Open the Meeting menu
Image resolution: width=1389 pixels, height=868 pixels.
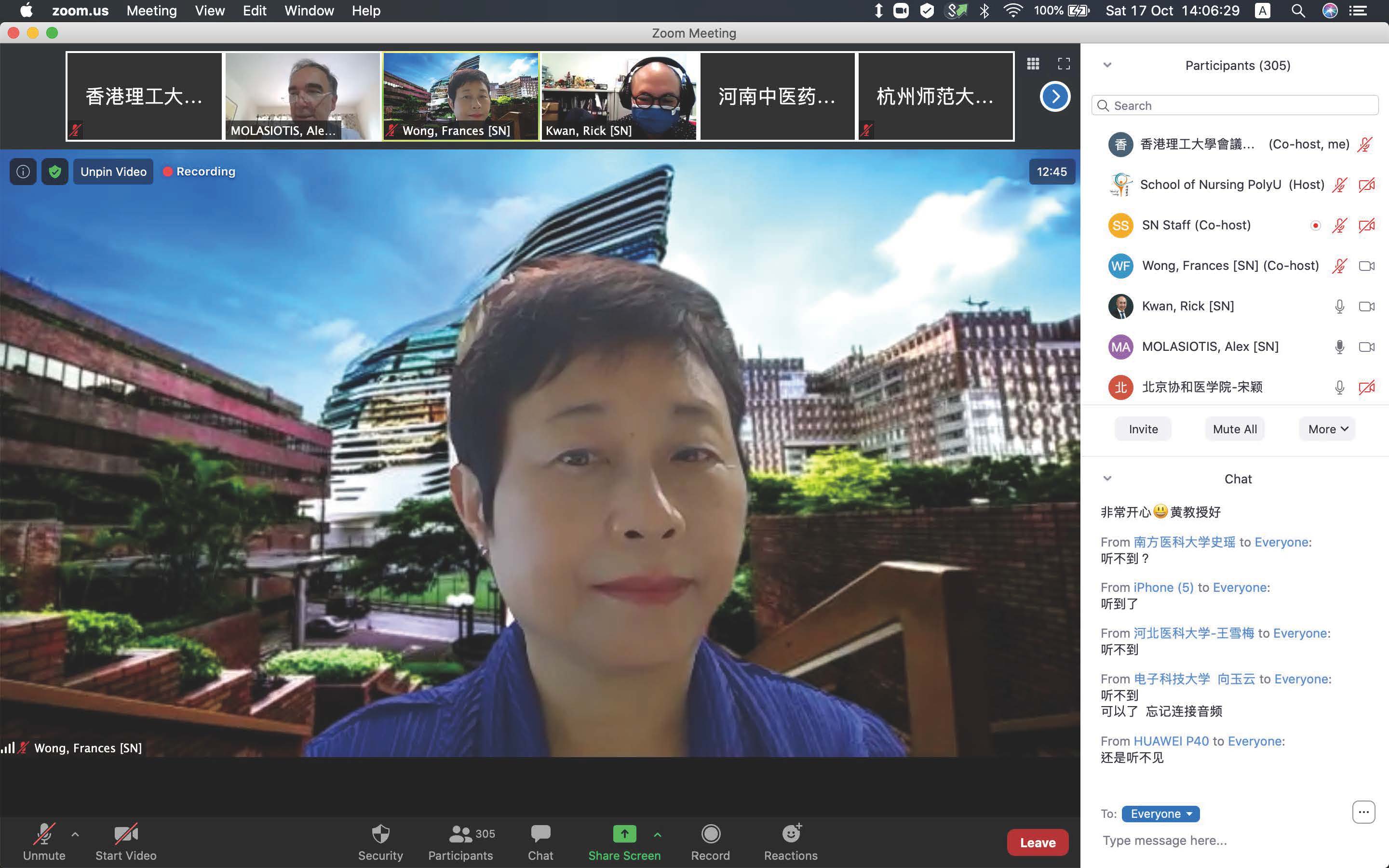click(151, 11)
